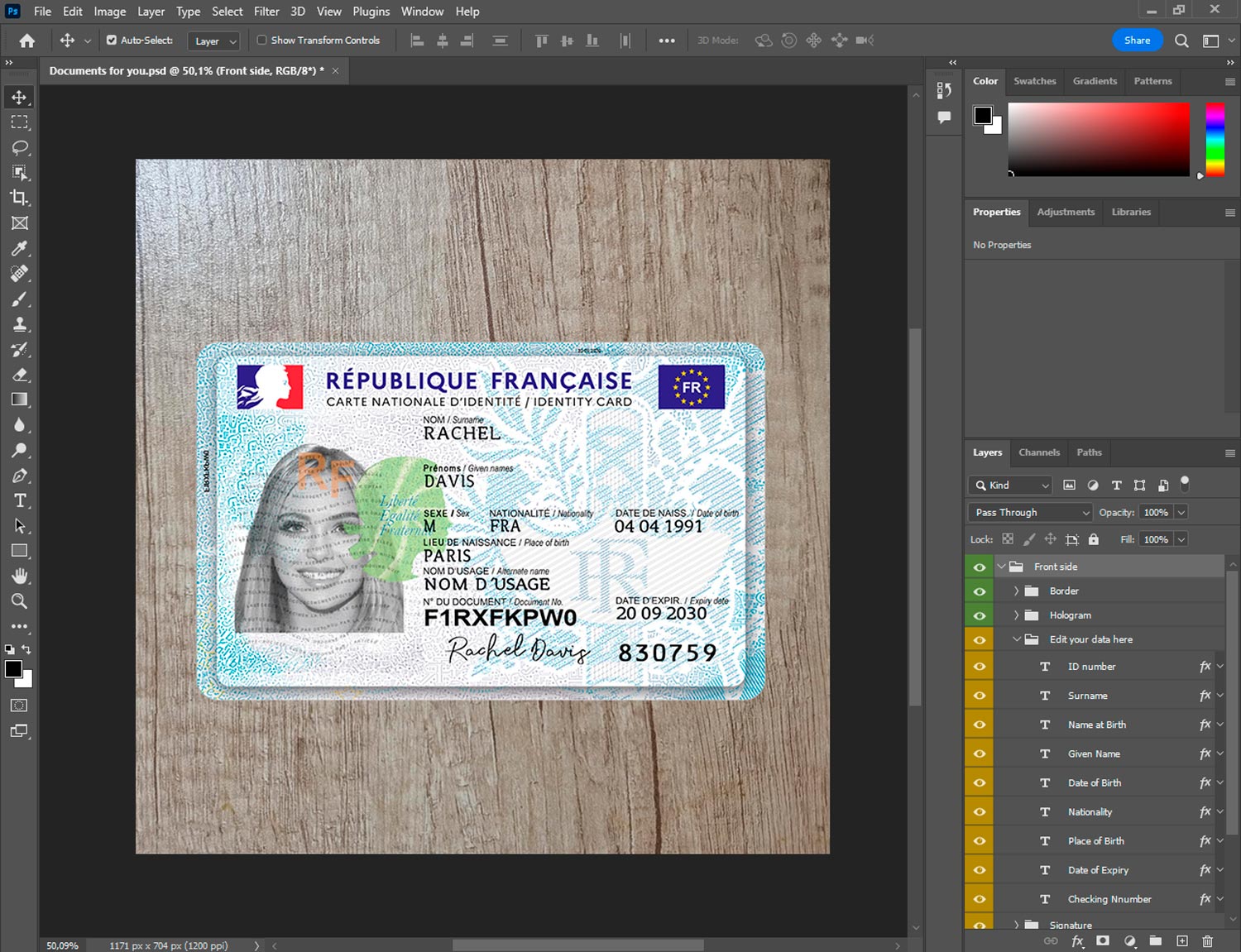This screenshot has height=952, width=1241.
Task: Open the Pass Through blend mode dropdown
Action: coord(1031,513)
